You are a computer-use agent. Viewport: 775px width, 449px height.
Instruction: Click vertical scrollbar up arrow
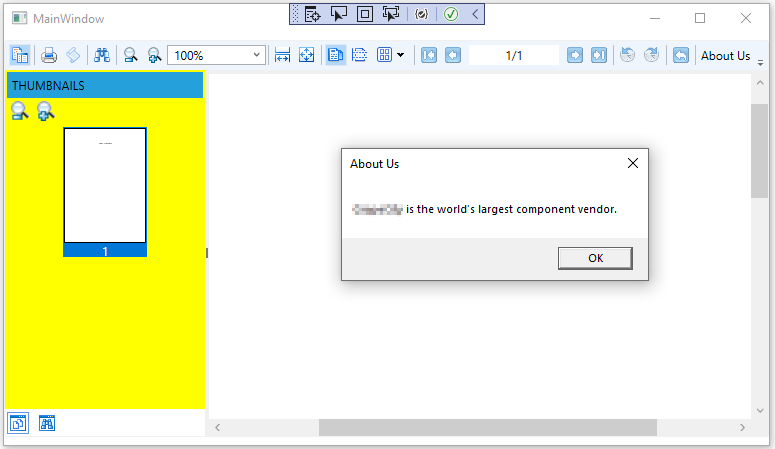click(760, 83)
